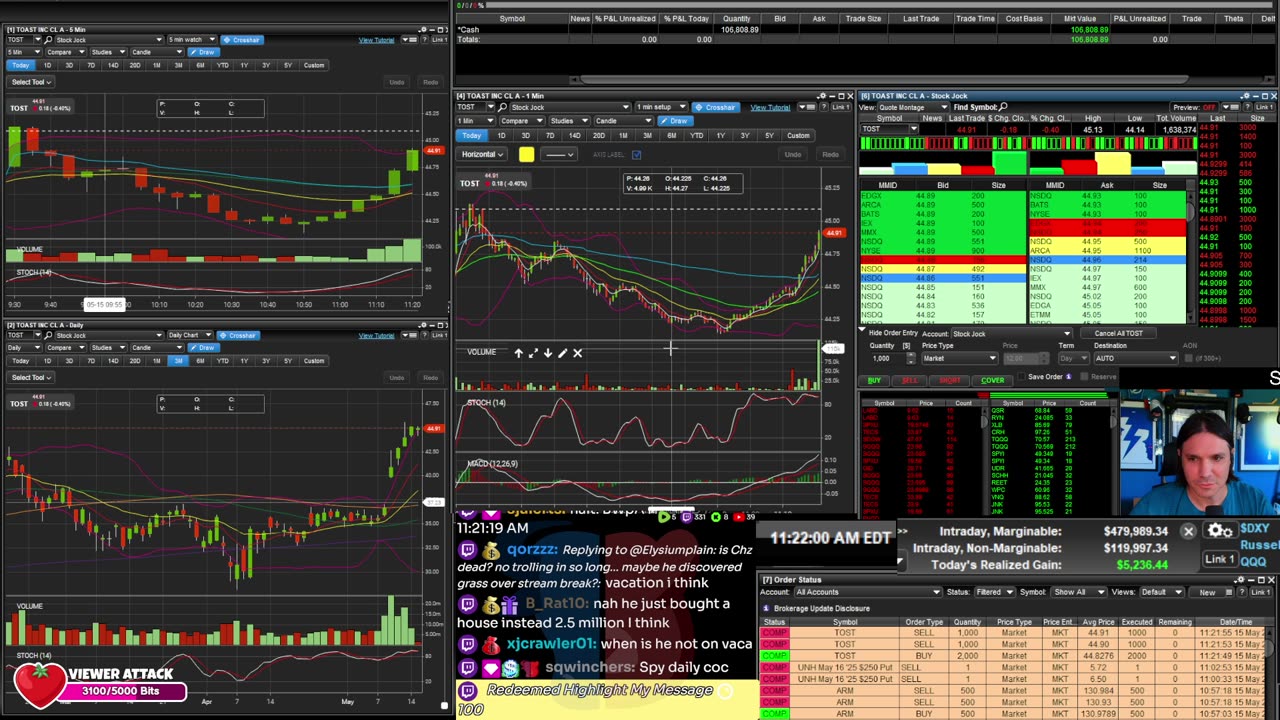Close the balances overlay with the X icon

[1188, 531]
